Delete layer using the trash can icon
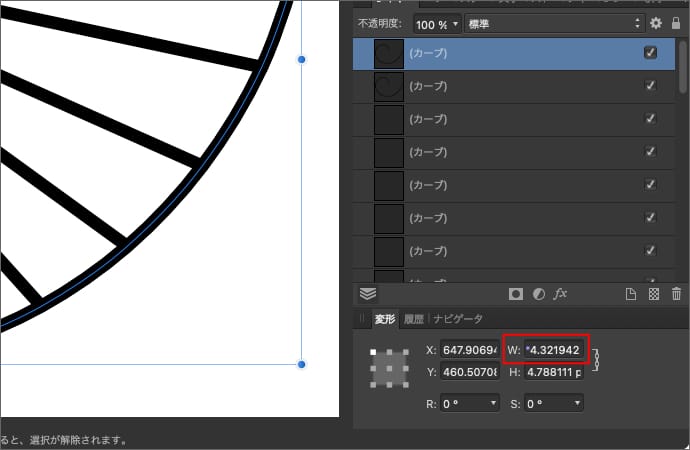Screen dimensions: 690x450 tap(676, 294)
